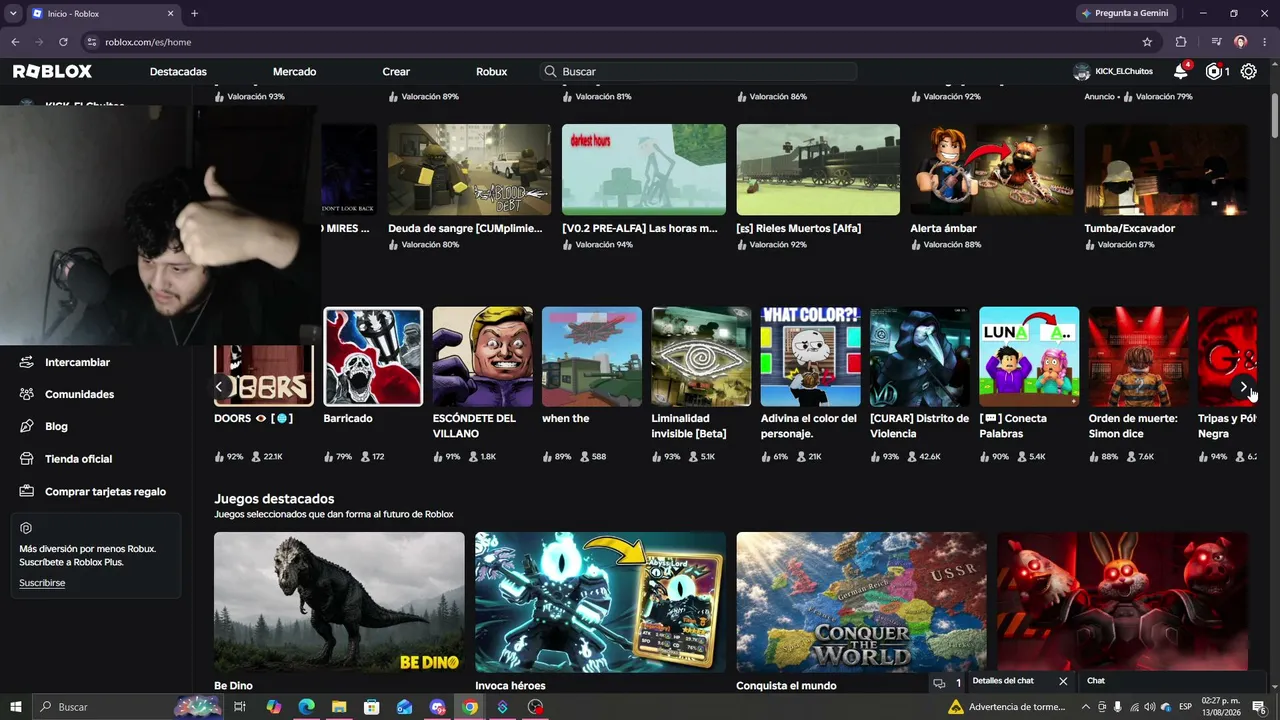Open the Chrome profile avatar

1241,42
